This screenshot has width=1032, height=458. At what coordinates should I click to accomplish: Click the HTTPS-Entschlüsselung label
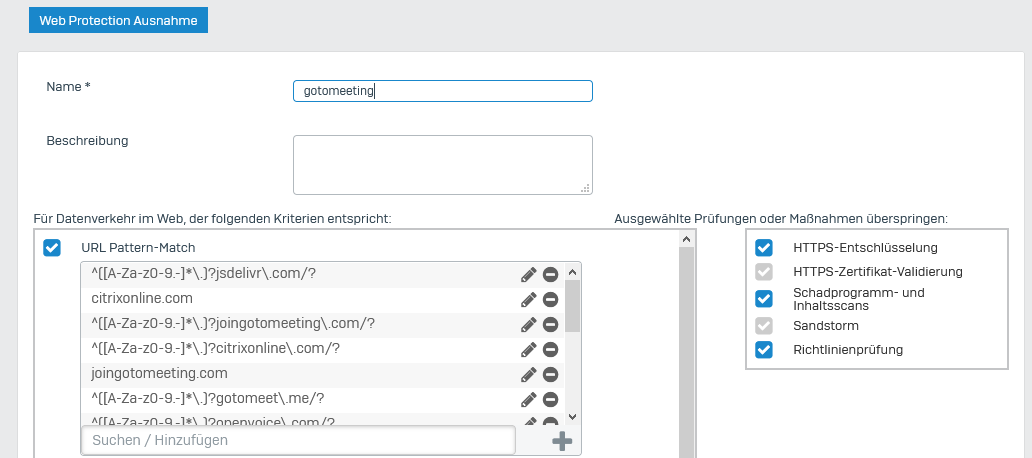click(x=865, y=248)
